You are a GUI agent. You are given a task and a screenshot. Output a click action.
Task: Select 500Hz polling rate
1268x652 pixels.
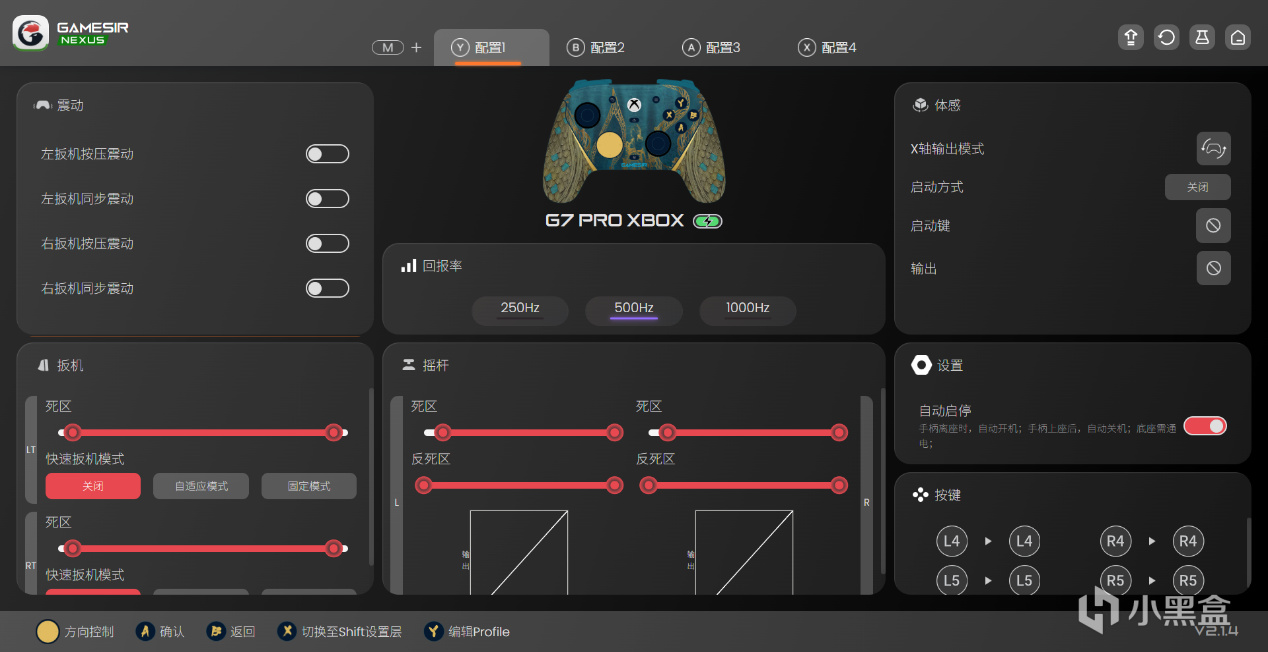[x=634, y=309]
